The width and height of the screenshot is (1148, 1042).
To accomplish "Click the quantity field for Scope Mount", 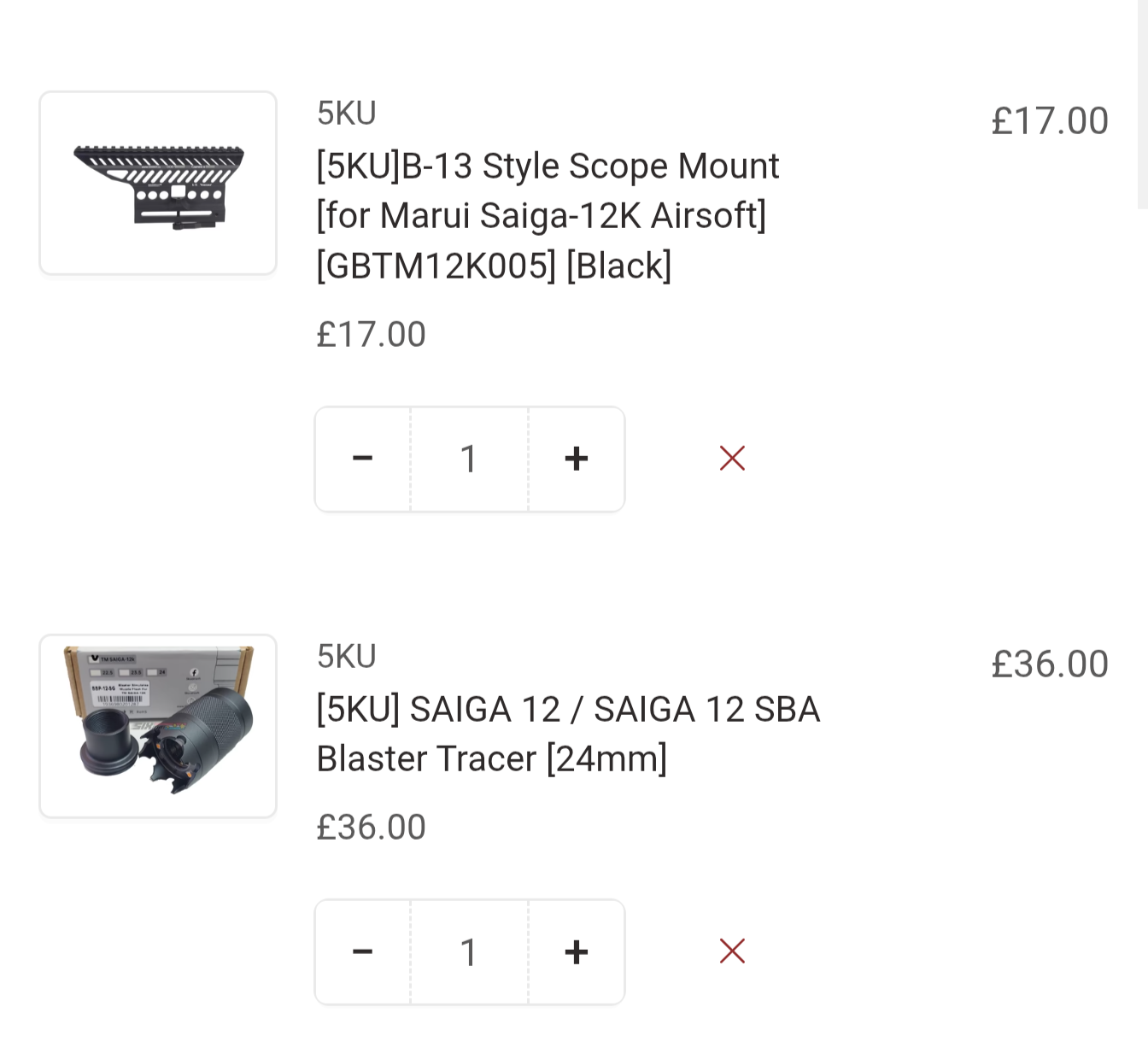I will coord(469,459).
